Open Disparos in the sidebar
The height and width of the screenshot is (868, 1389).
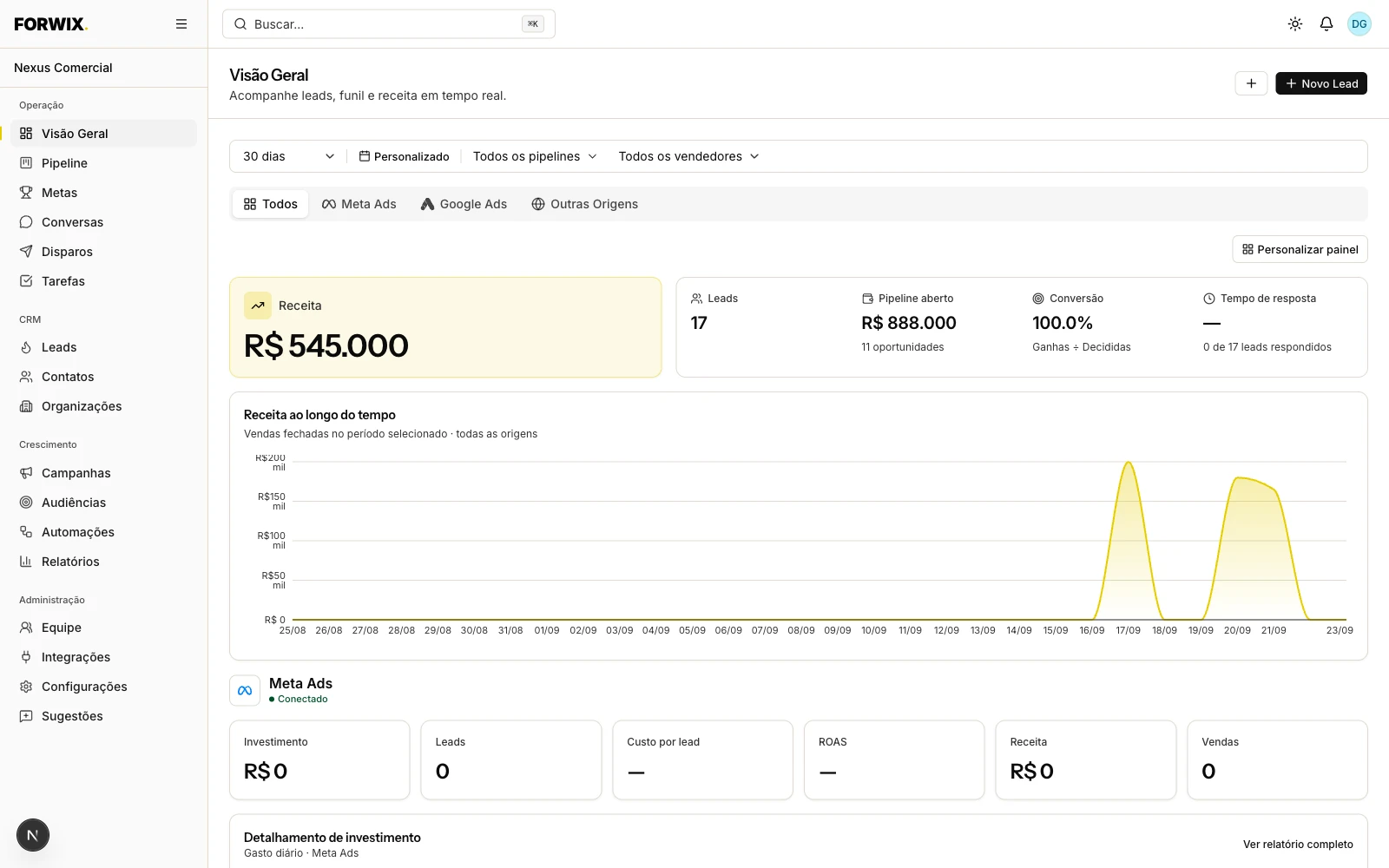coord(104,252)
